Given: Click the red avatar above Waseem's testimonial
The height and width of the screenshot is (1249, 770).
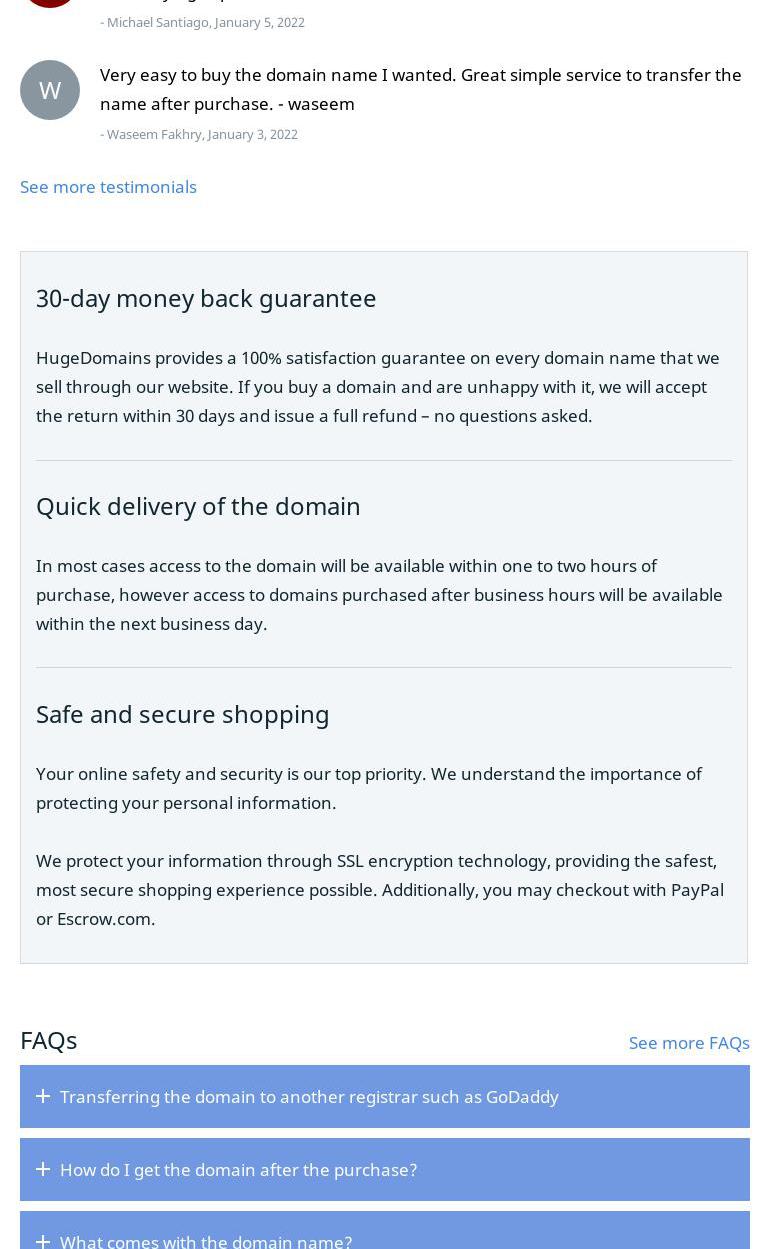Looking at the screenshot, I should (x=50, y=3).
